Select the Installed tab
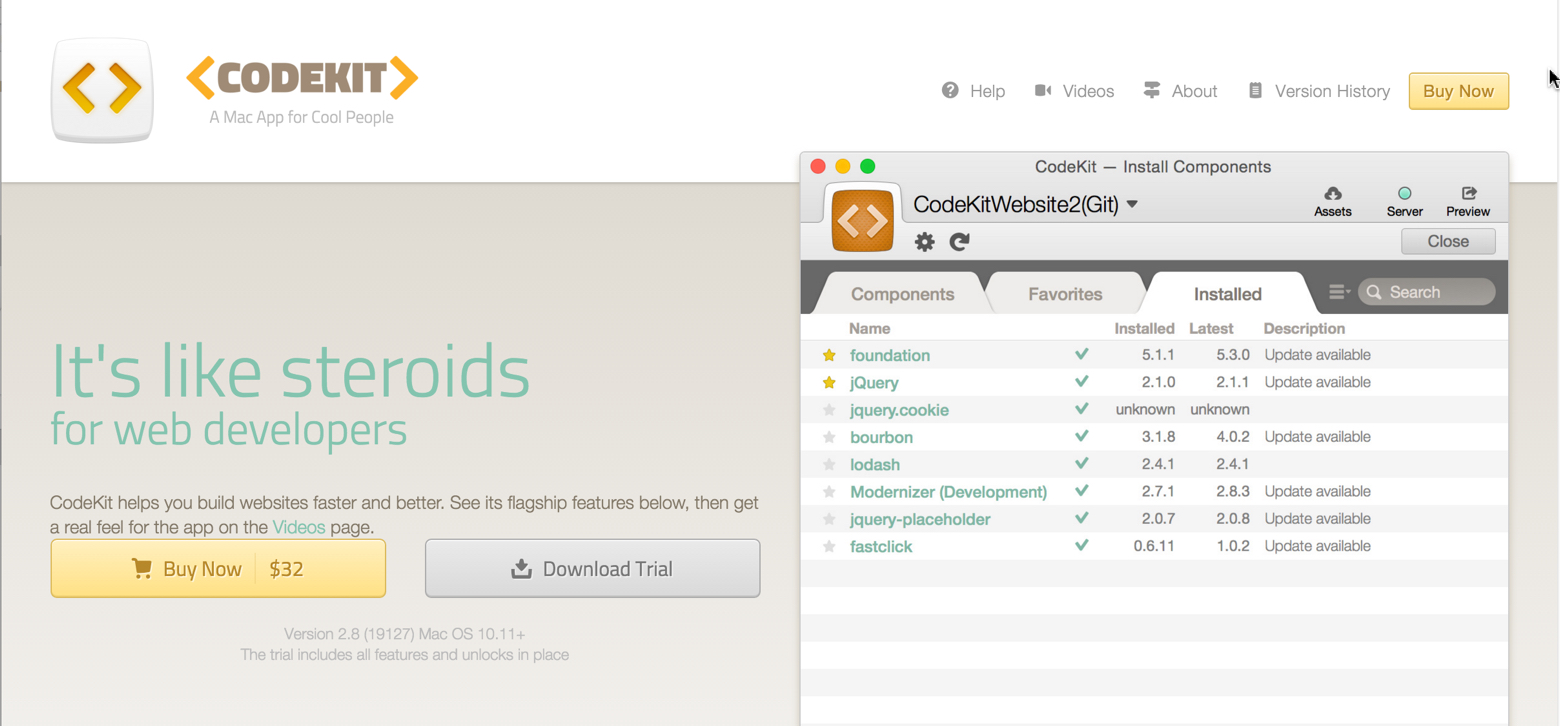 tap(1227, 294)
